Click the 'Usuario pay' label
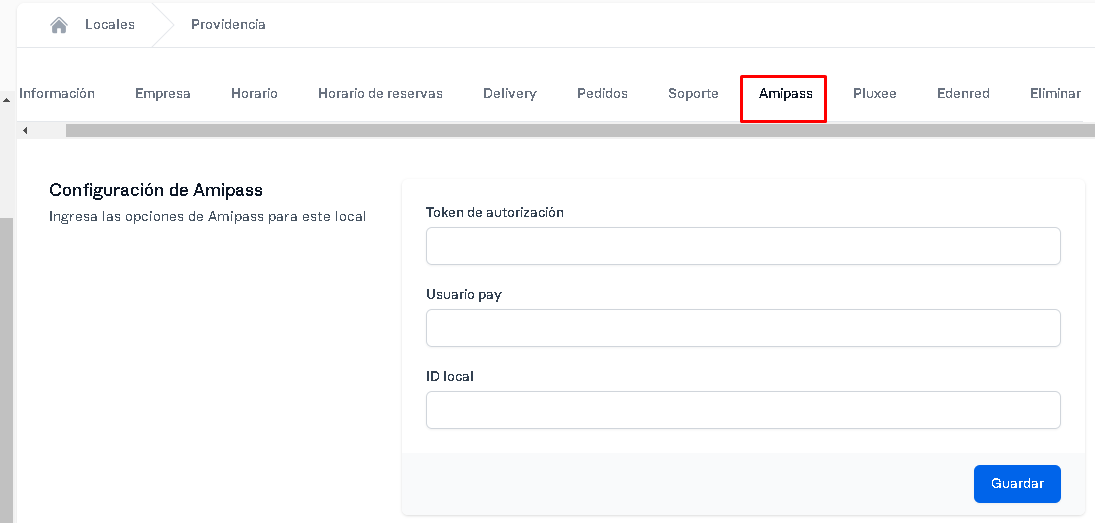This screenshot has width=1095, height=523. 464,295
